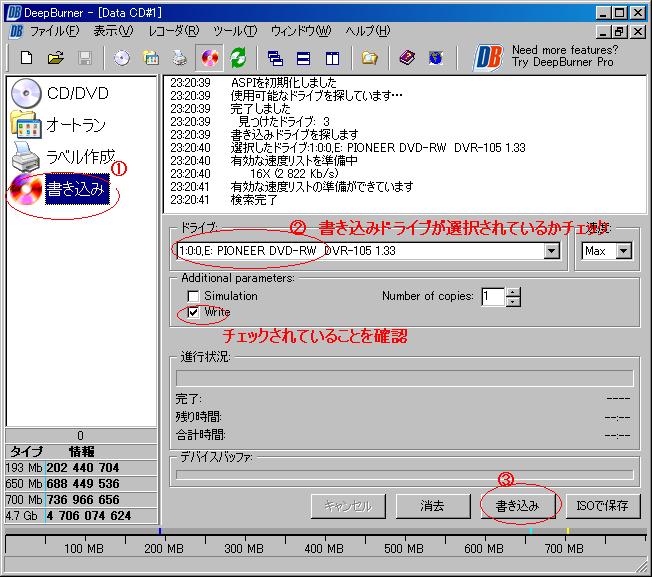Image resolution: width=652 pixels, height=577 pixels.
Task: Click the cascade windows toolbar icon
Action: (276, 58)
